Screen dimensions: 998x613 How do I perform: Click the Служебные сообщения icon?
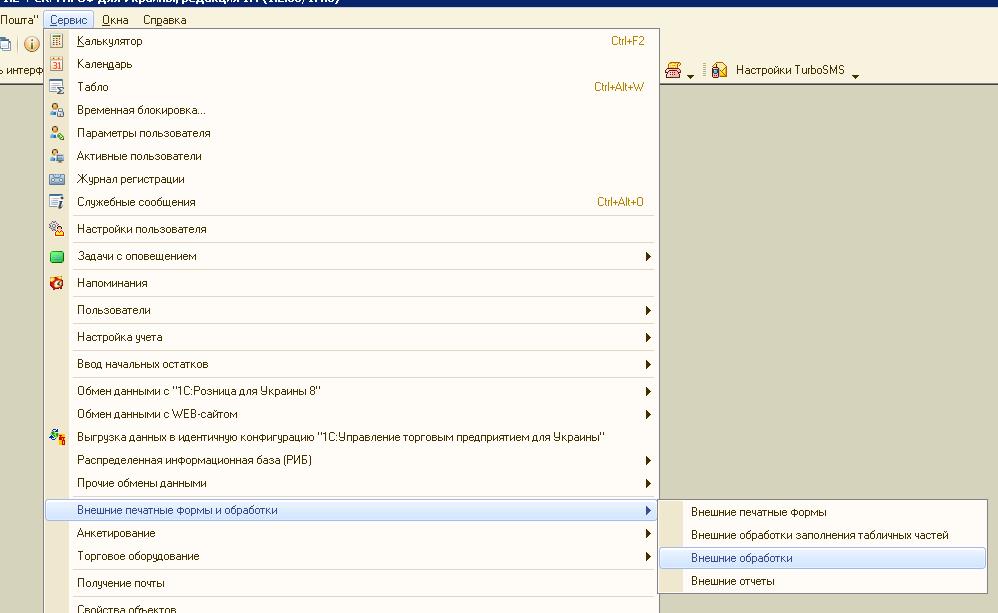pos(57,202)
